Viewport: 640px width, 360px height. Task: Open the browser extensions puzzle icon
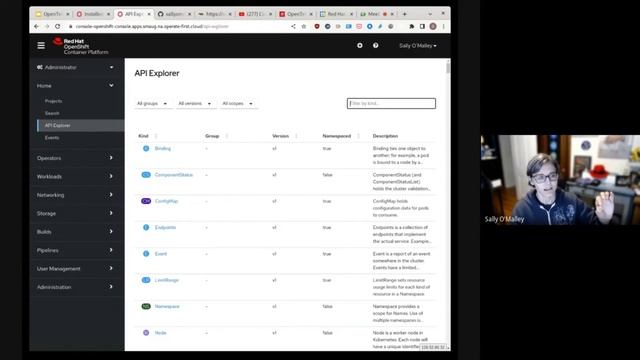411,26
